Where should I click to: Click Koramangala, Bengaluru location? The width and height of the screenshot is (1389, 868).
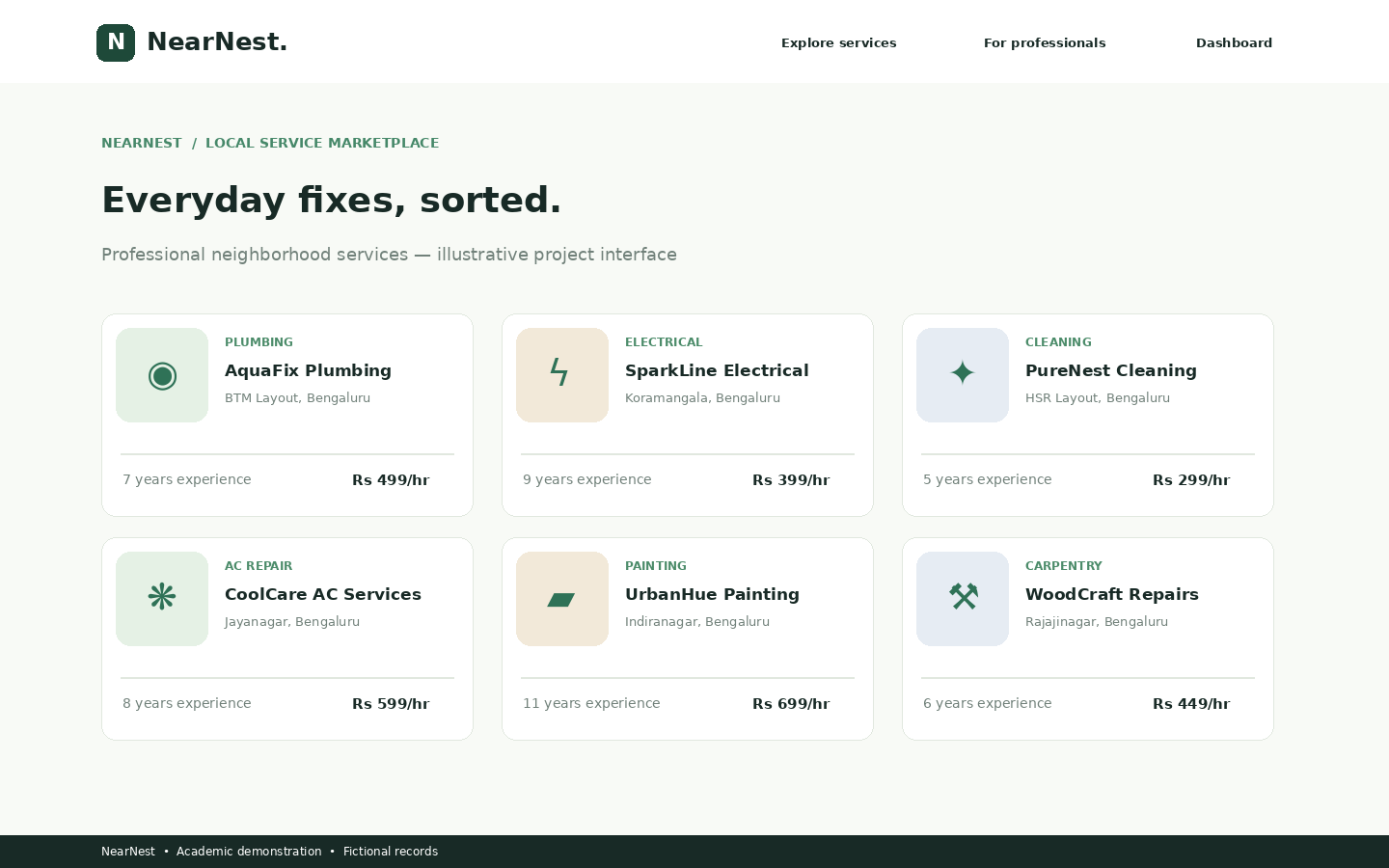(x=702, y=398)
